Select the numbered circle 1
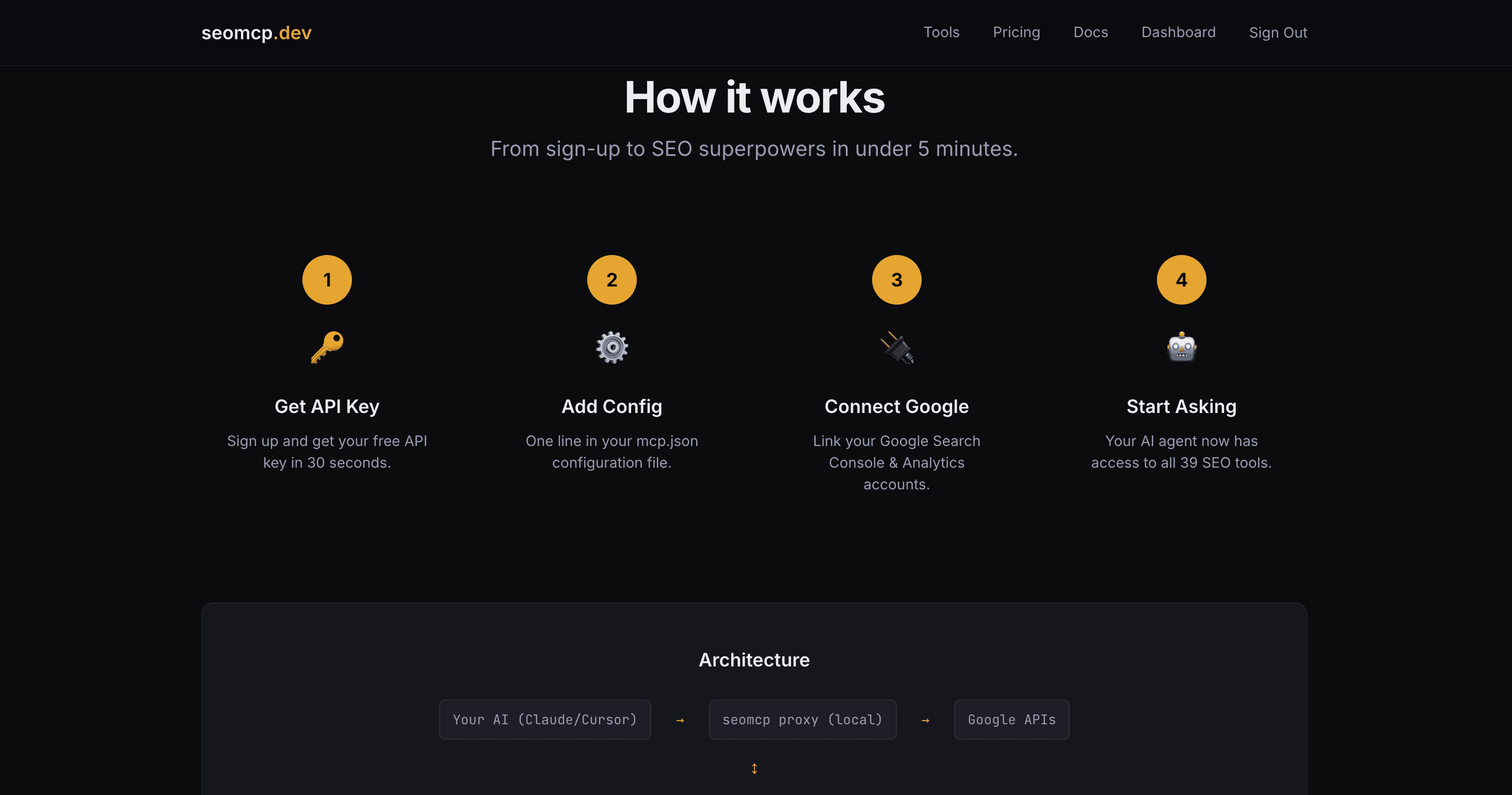This screenshot has height=795, width=1512. pyautogui.click(x=327, y=279)
